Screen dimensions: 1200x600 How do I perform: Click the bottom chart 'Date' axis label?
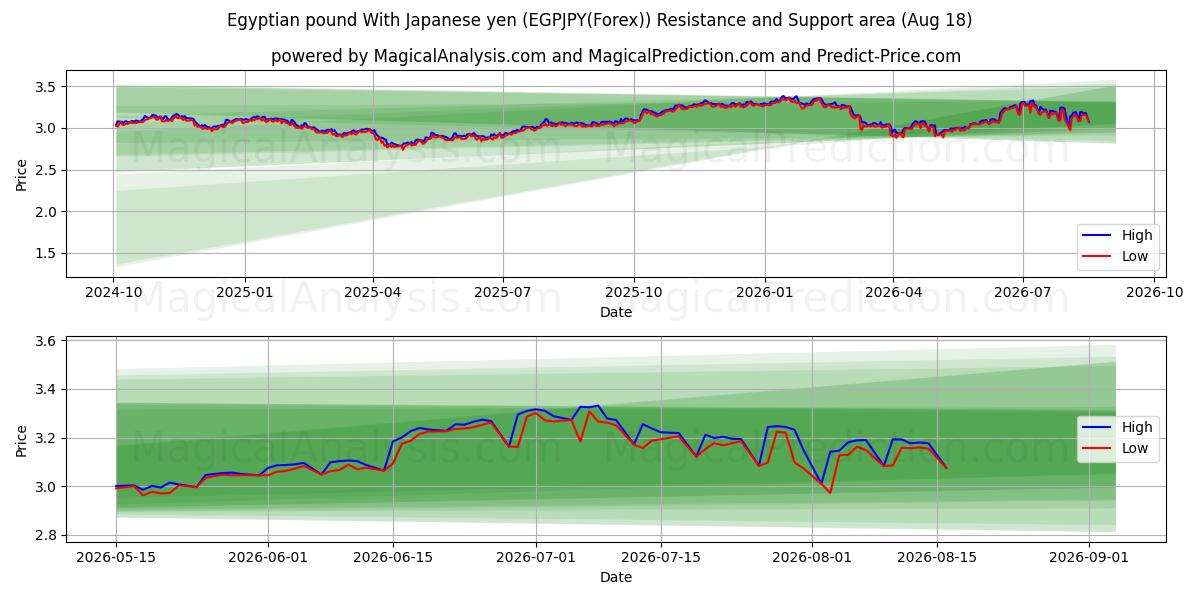click(x=616, y=577)
